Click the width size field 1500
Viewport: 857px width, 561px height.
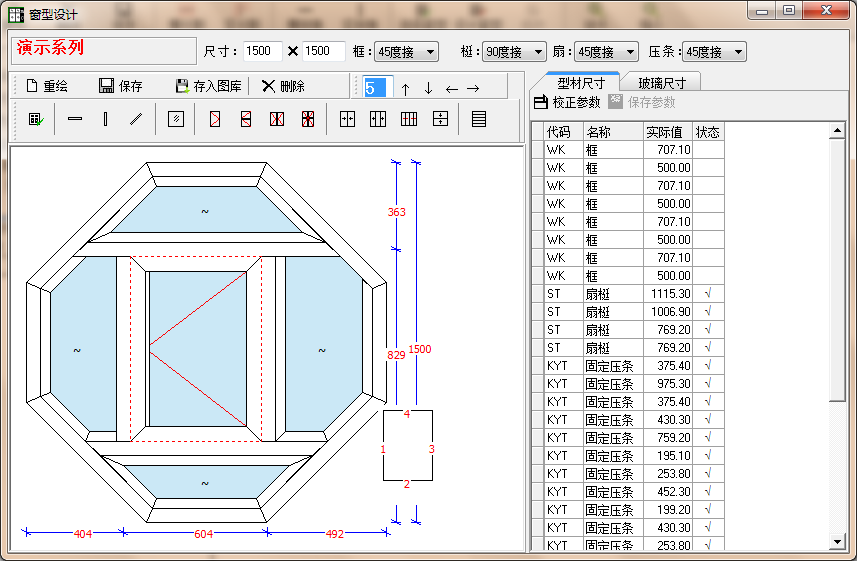click(262, 51)
